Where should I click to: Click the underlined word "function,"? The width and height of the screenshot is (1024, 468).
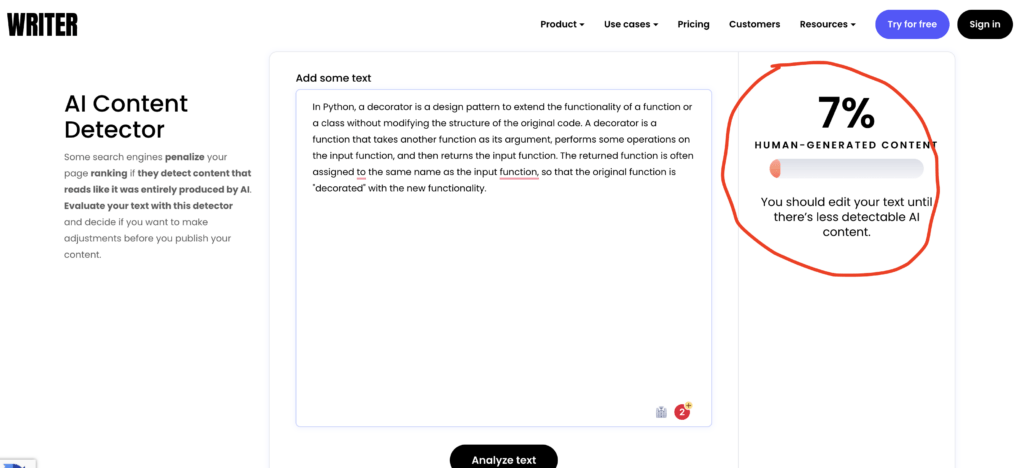point(519,172)
